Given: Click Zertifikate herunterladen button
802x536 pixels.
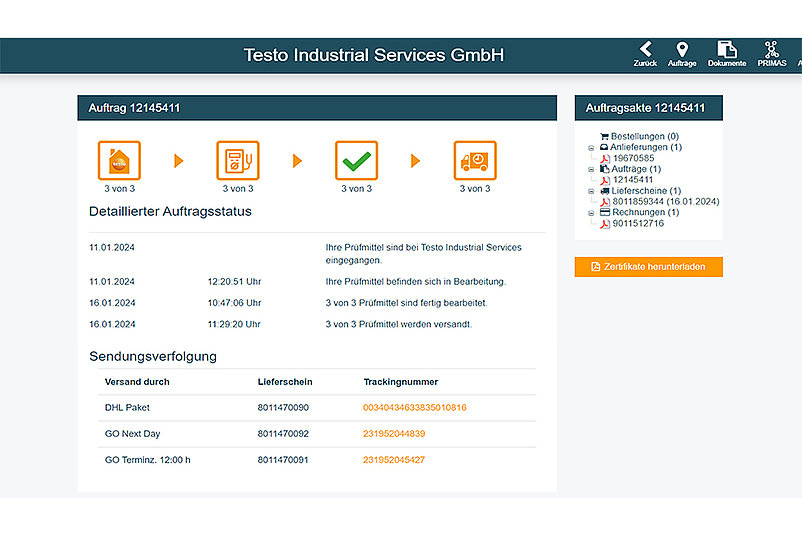Looking at the screenshot, I should pos(649,267).
